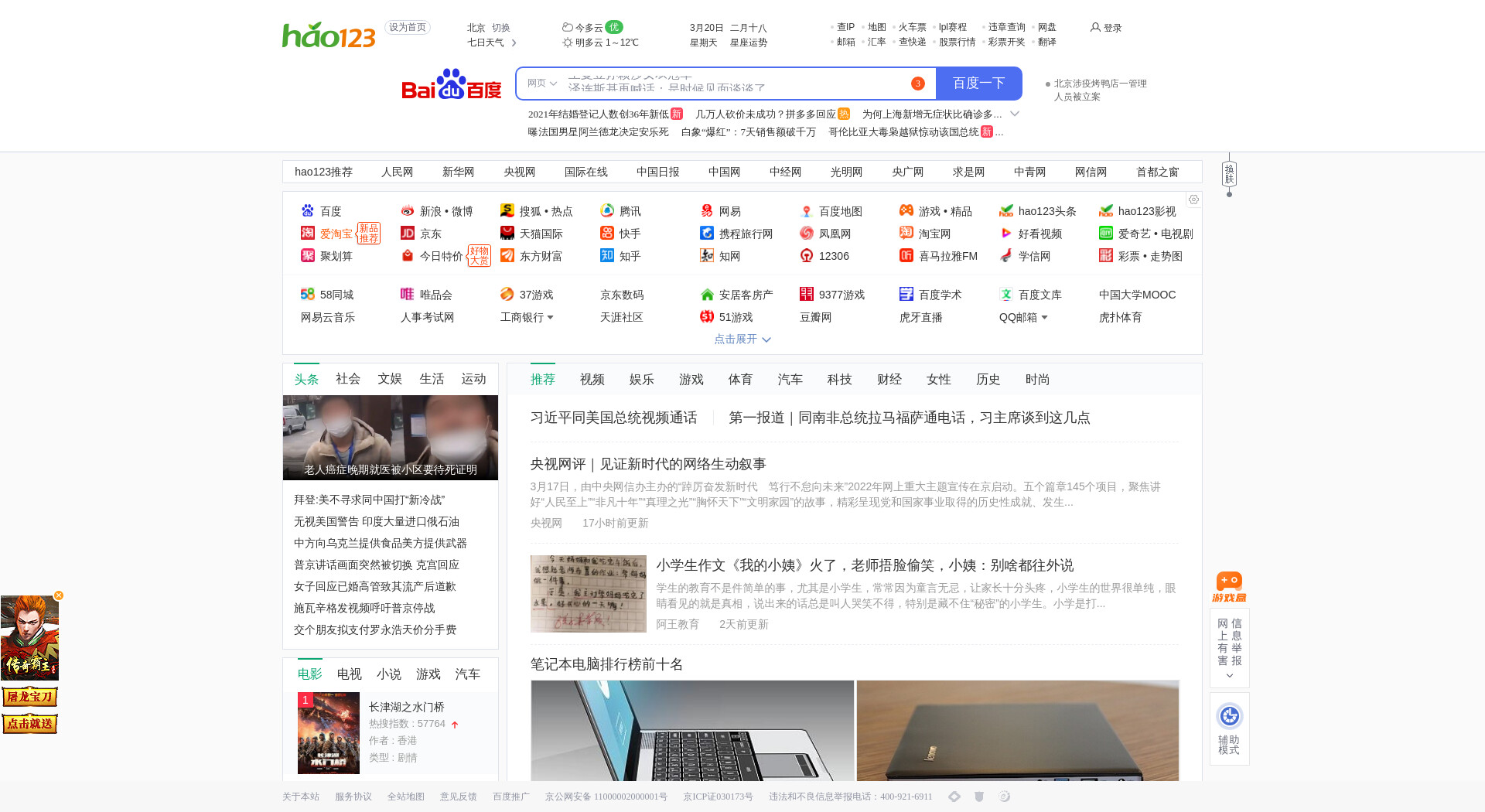This screenshot has width=1485, height=812.
Task: Click 点击就送 ad button
Action: (30, 724)
